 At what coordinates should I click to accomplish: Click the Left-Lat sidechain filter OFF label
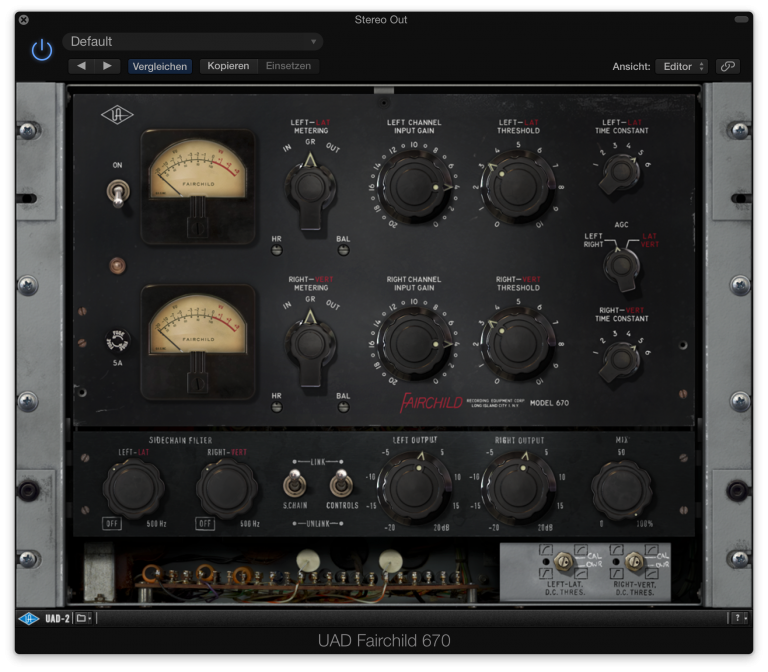(x=112, y=523)
